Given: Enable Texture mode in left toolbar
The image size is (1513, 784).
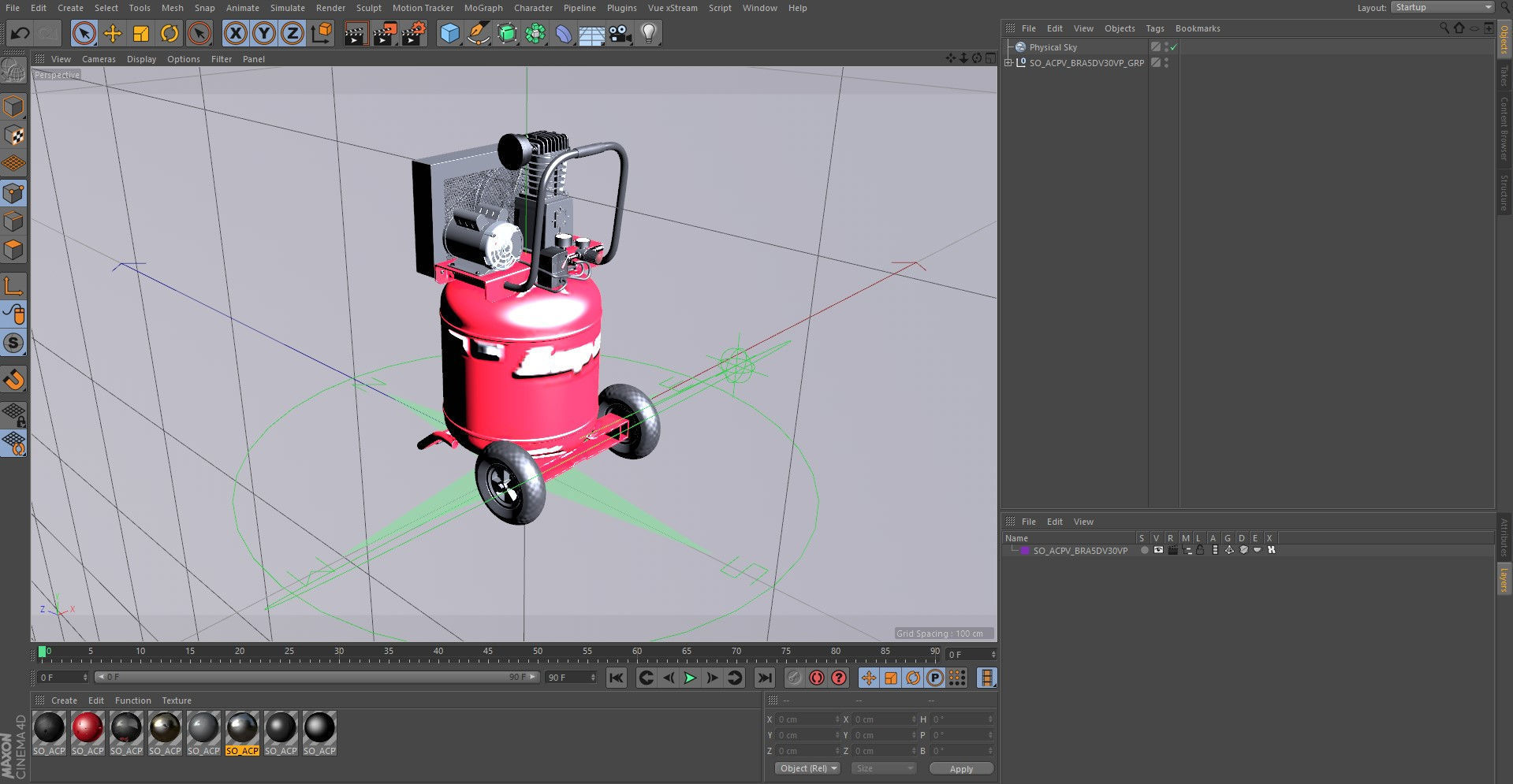Looking at the screenshot, I should coord(13,136).
